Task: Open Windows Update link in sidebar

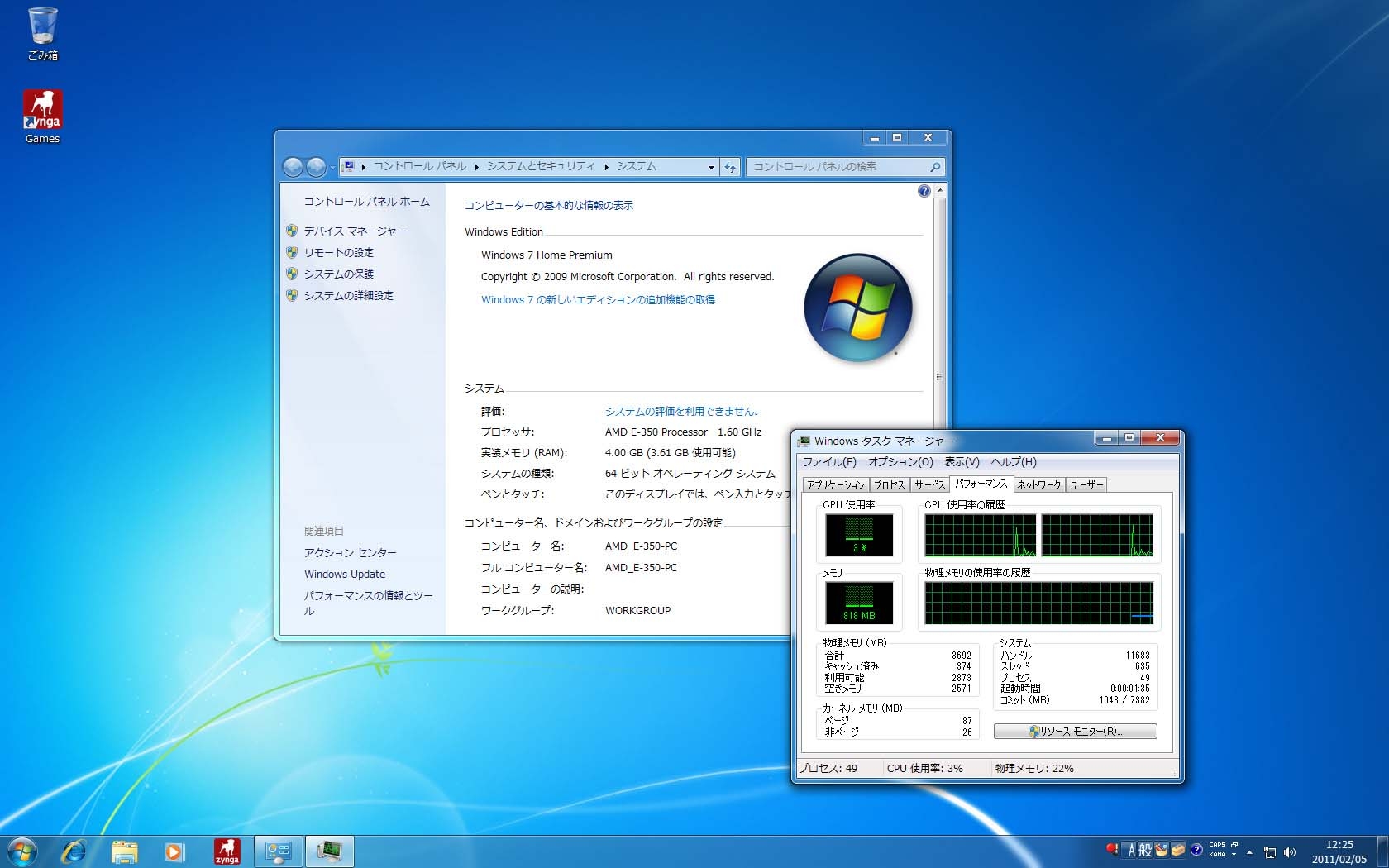Action: (345, 575)
